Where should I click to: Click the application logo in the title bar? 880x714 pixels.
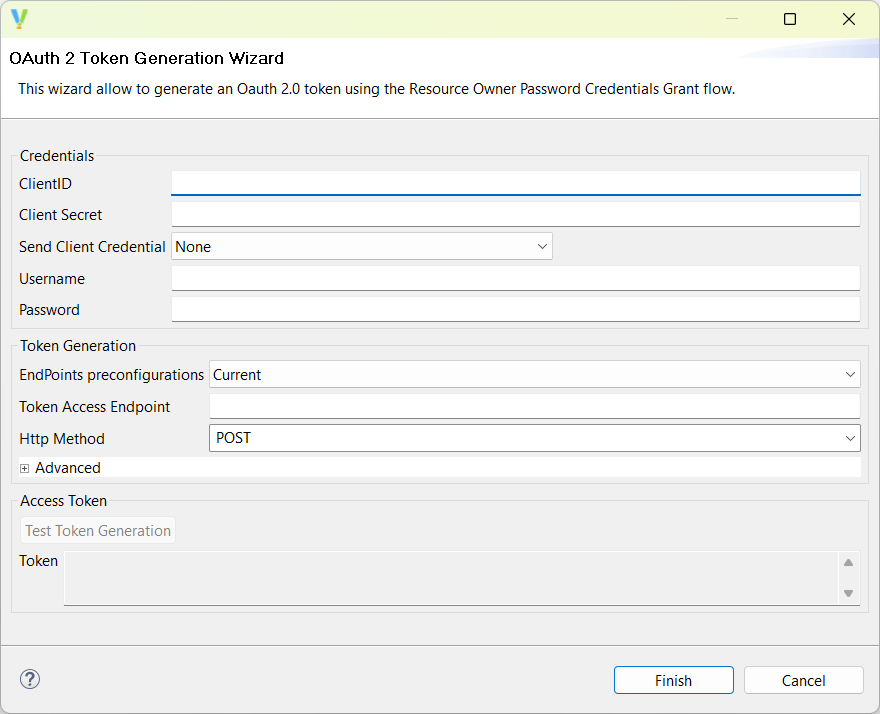pos(19,18)
